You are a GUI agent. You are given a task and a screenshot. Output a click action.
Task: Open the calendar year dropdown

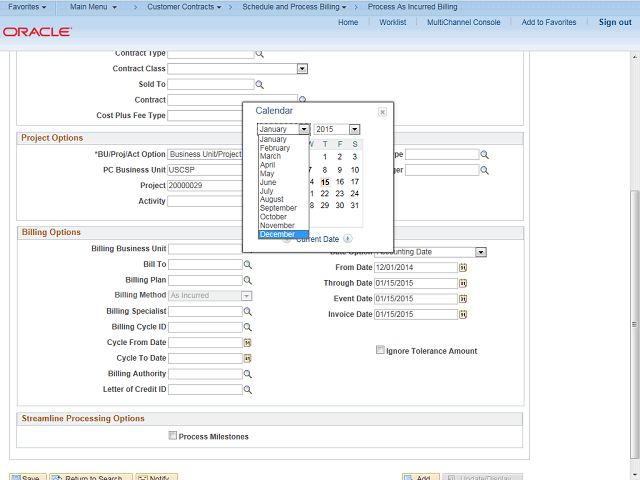pos(353,129)
